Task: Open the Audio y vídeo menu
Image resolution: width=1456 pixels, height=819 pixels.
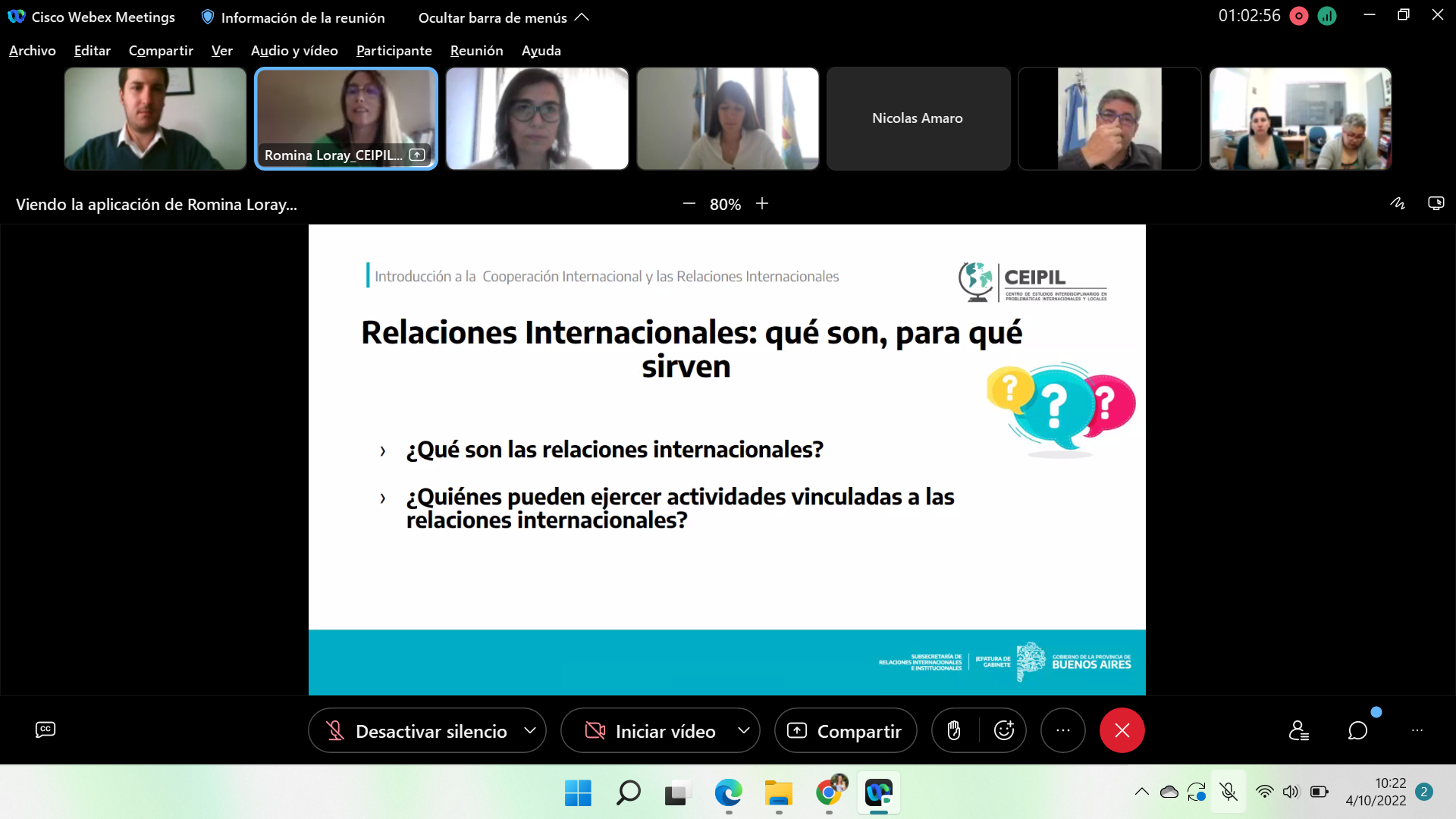Action: pos(294,50)
